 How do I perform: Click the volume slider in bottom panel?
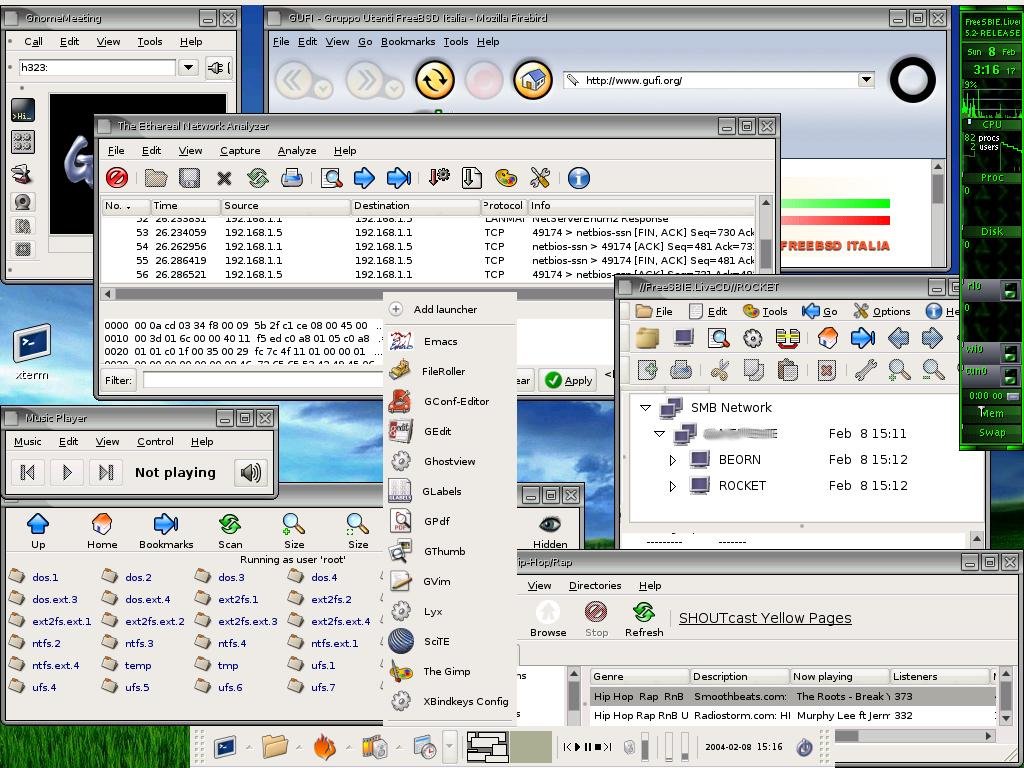coord(645,746)
